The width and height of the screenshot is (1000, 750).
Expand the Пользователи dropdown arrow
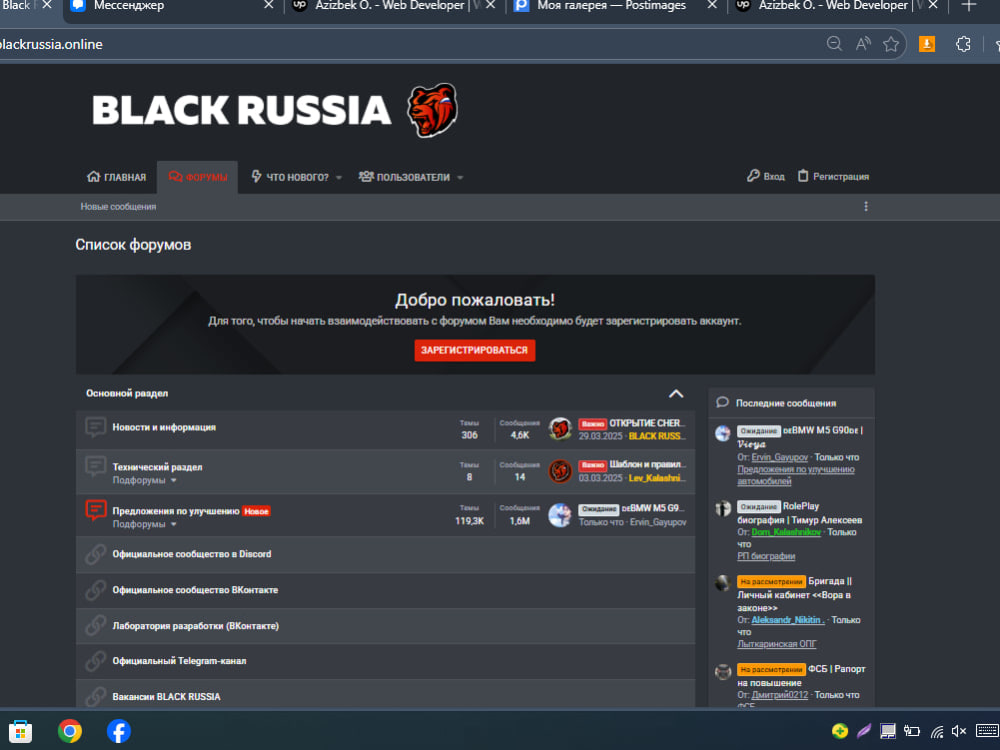(x=460, y=178)
